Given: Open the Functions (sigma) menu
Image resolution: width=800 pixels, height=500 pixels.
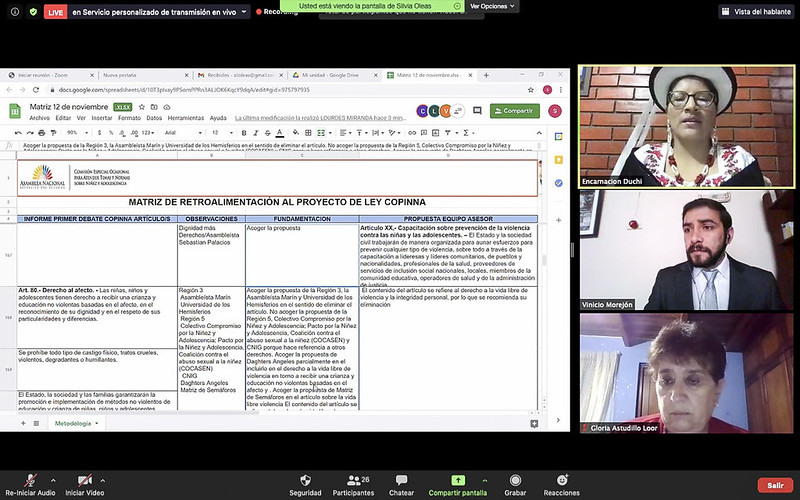Looking at the screenshot, I should coord(467,133).
